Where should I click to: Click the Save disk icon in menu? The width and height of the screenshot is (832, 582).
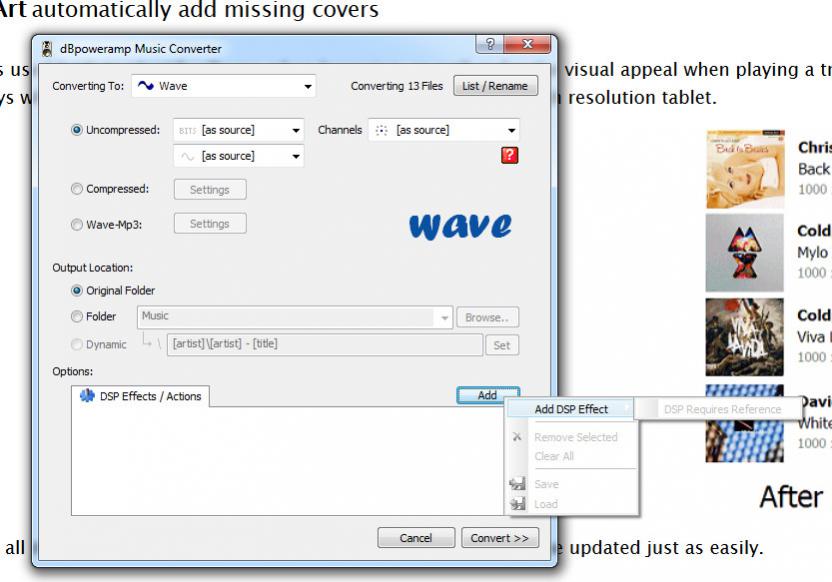click(x=517, y=483)
